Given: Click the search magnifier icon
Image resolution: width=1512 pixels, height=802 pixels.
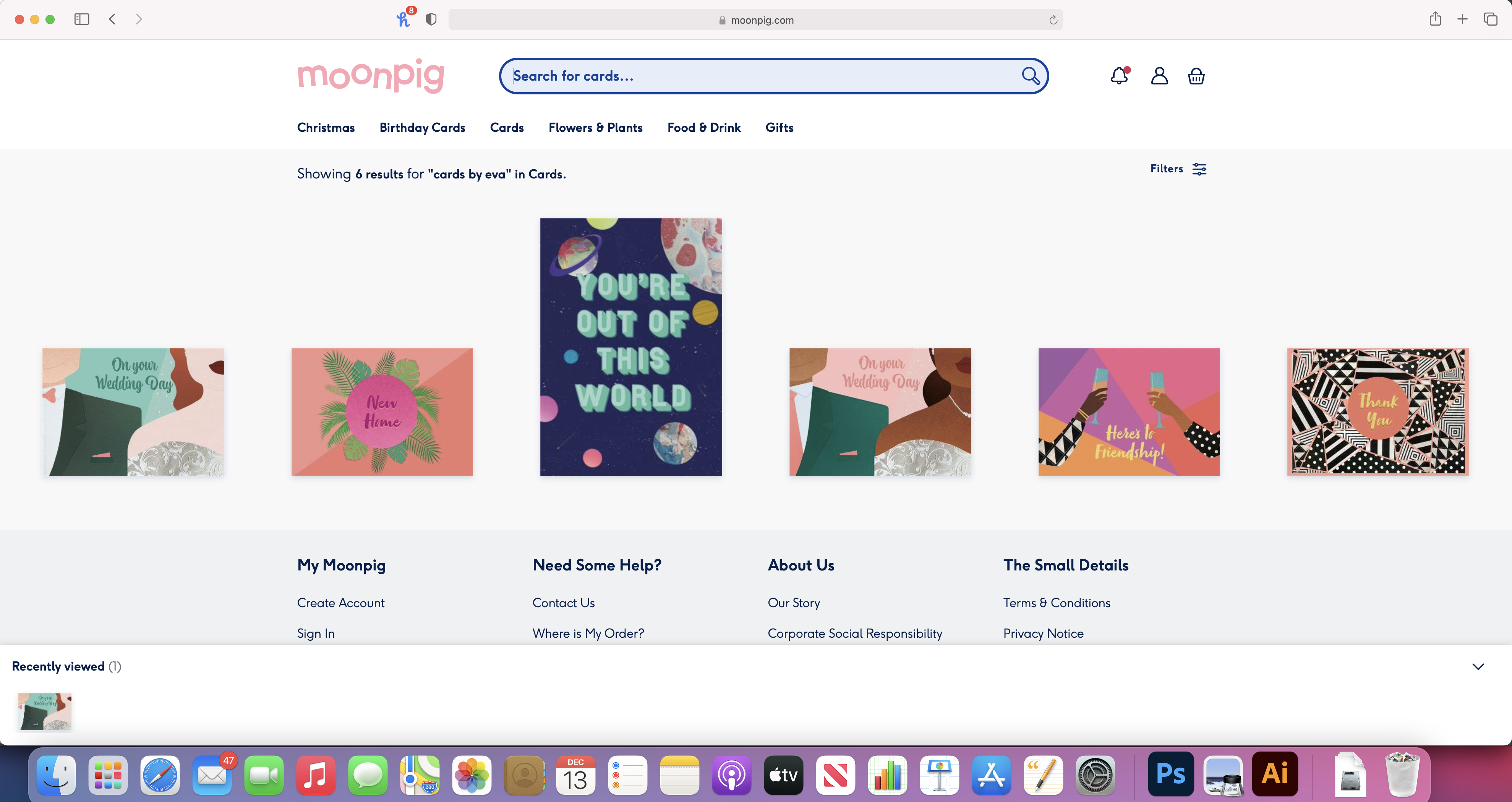Looking at the screenshot, I should pyautogui.click(x=1030, y=76).
